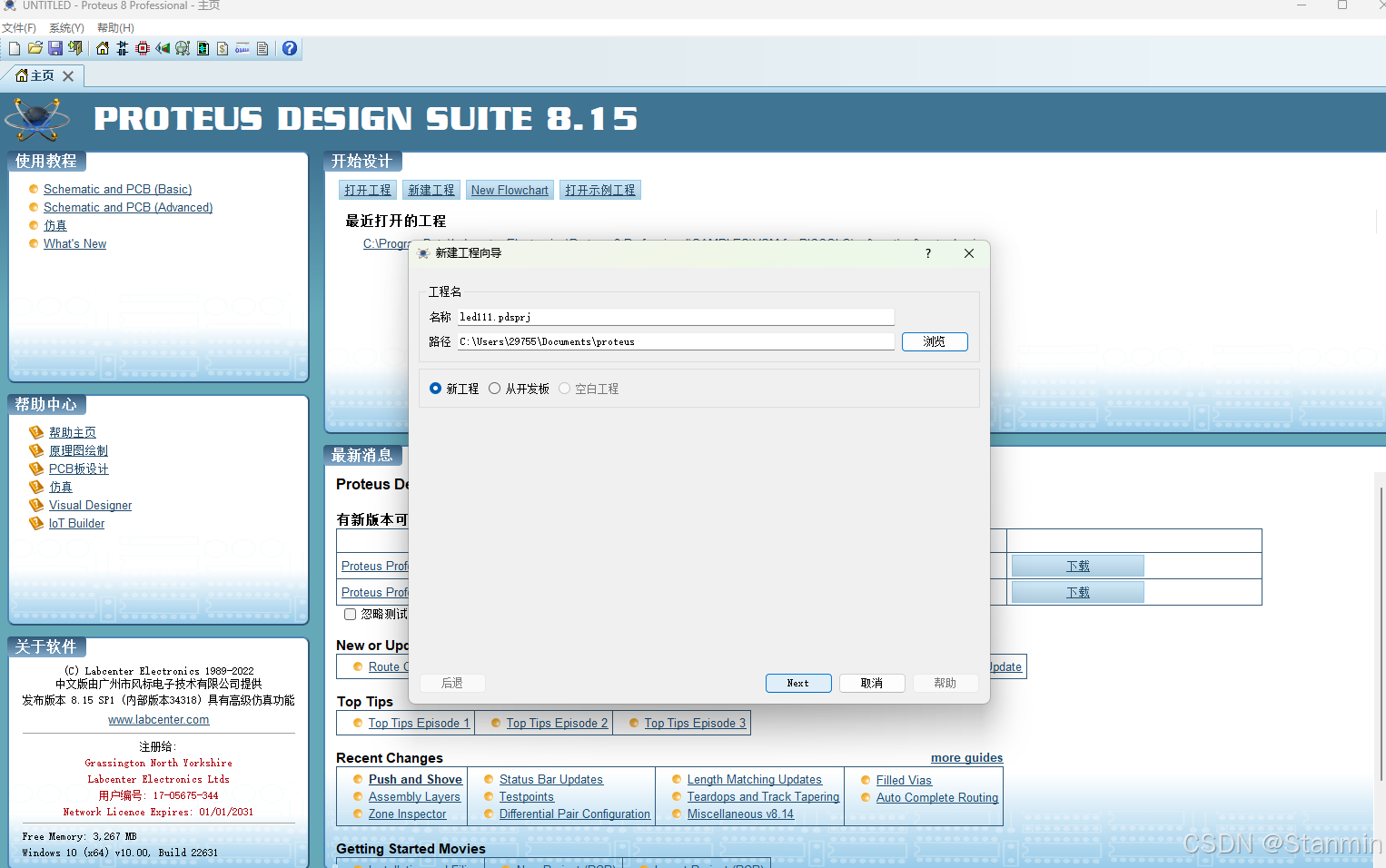The height and width of the screenshot is (868, 1386).
Task: Click the 打开工程 link
Action: pos(368,190)
